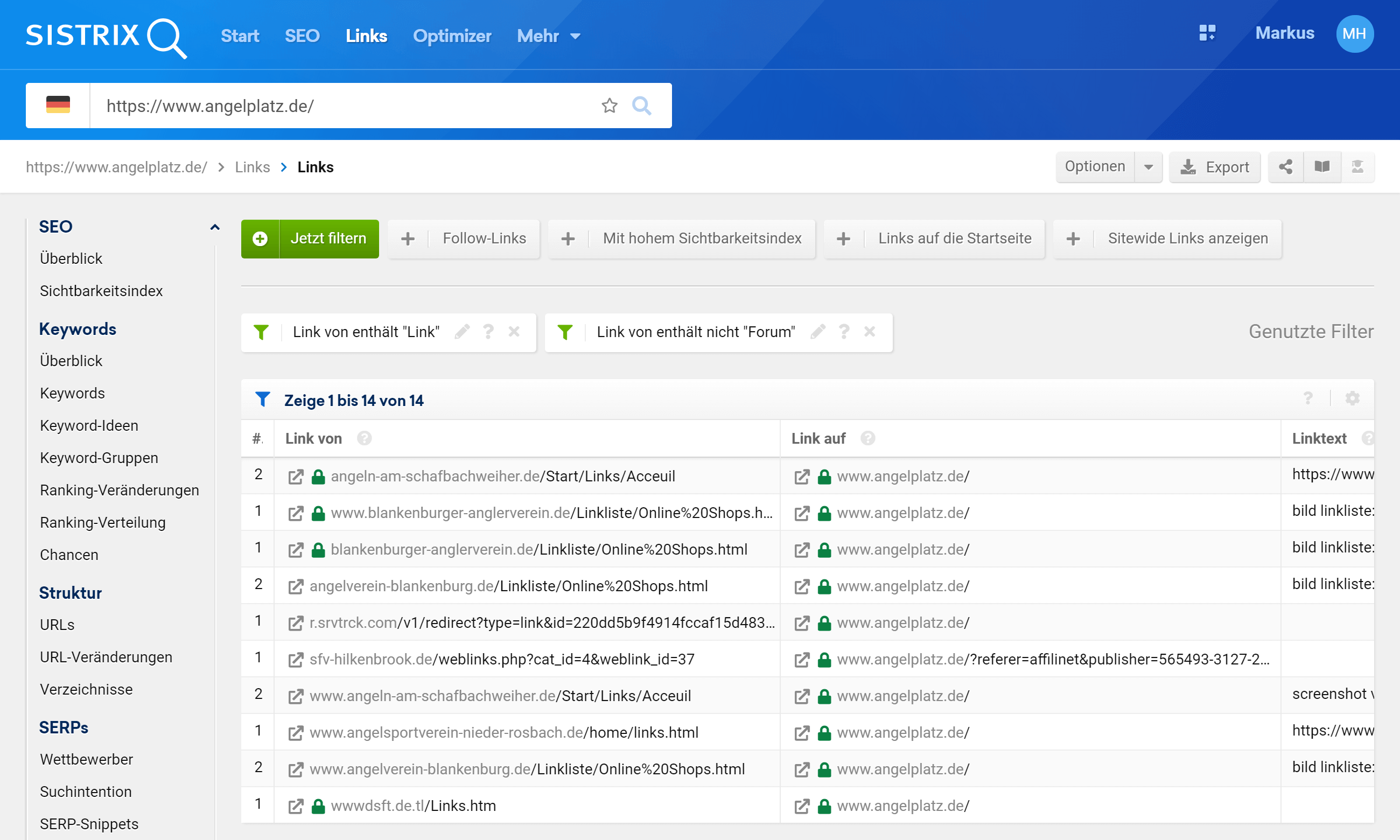Open table settings gear icon
Screen dimensions: 1400x840
click(1352, 398)
